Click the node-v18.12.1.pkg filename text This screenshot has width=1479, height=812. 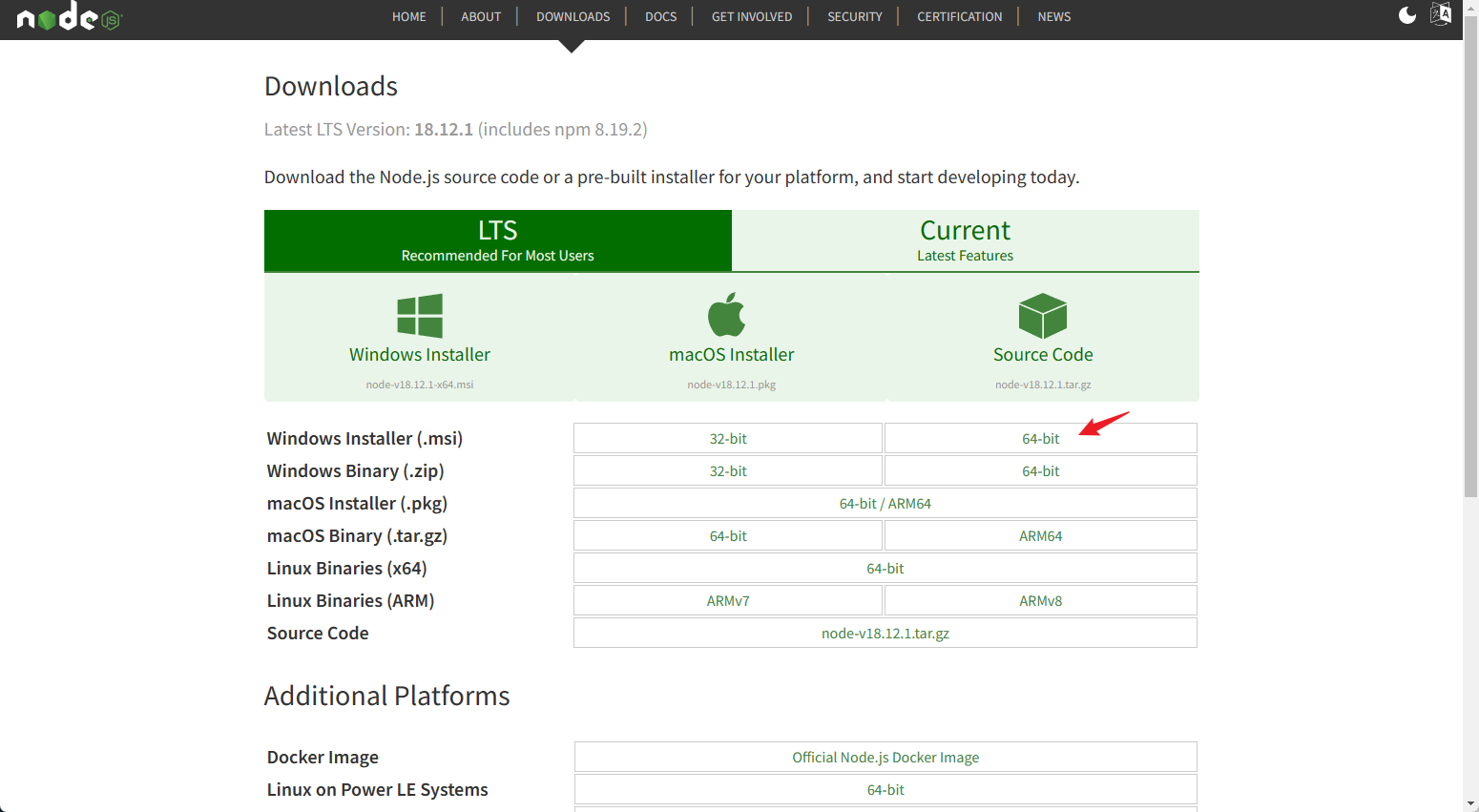click(732, 385)
